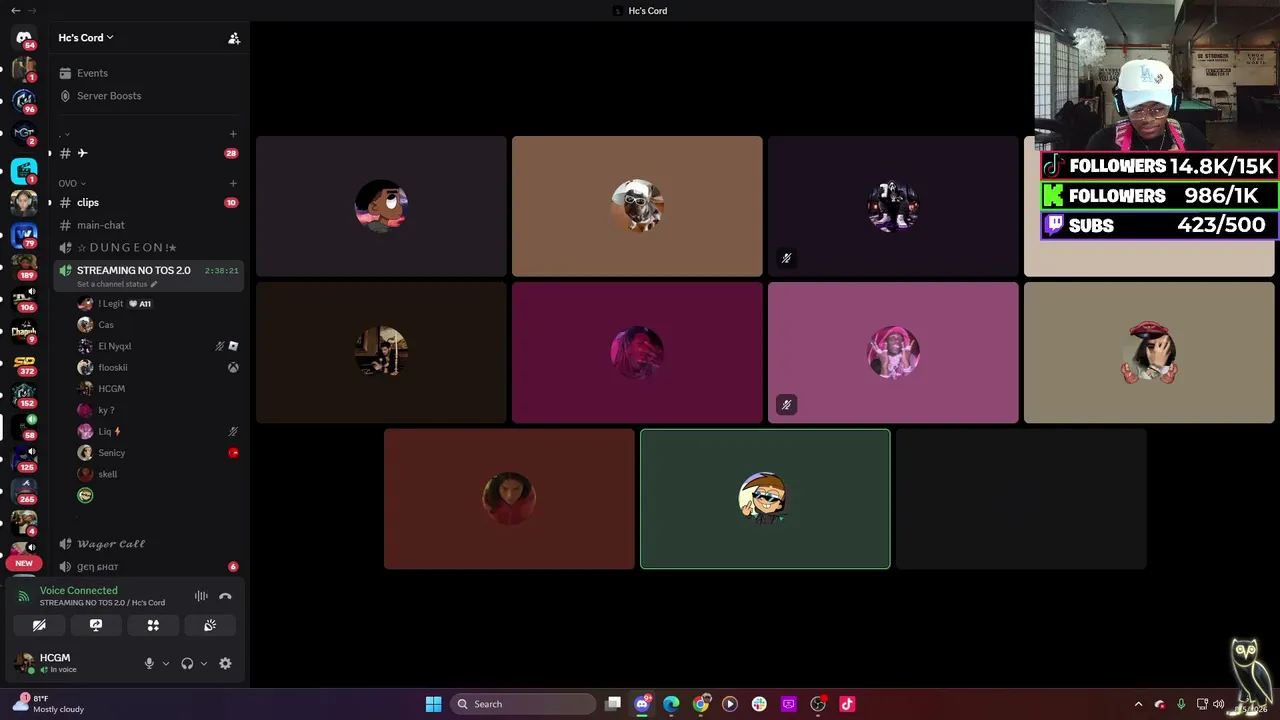Join the Wager Call voice channel

point(148,544)
